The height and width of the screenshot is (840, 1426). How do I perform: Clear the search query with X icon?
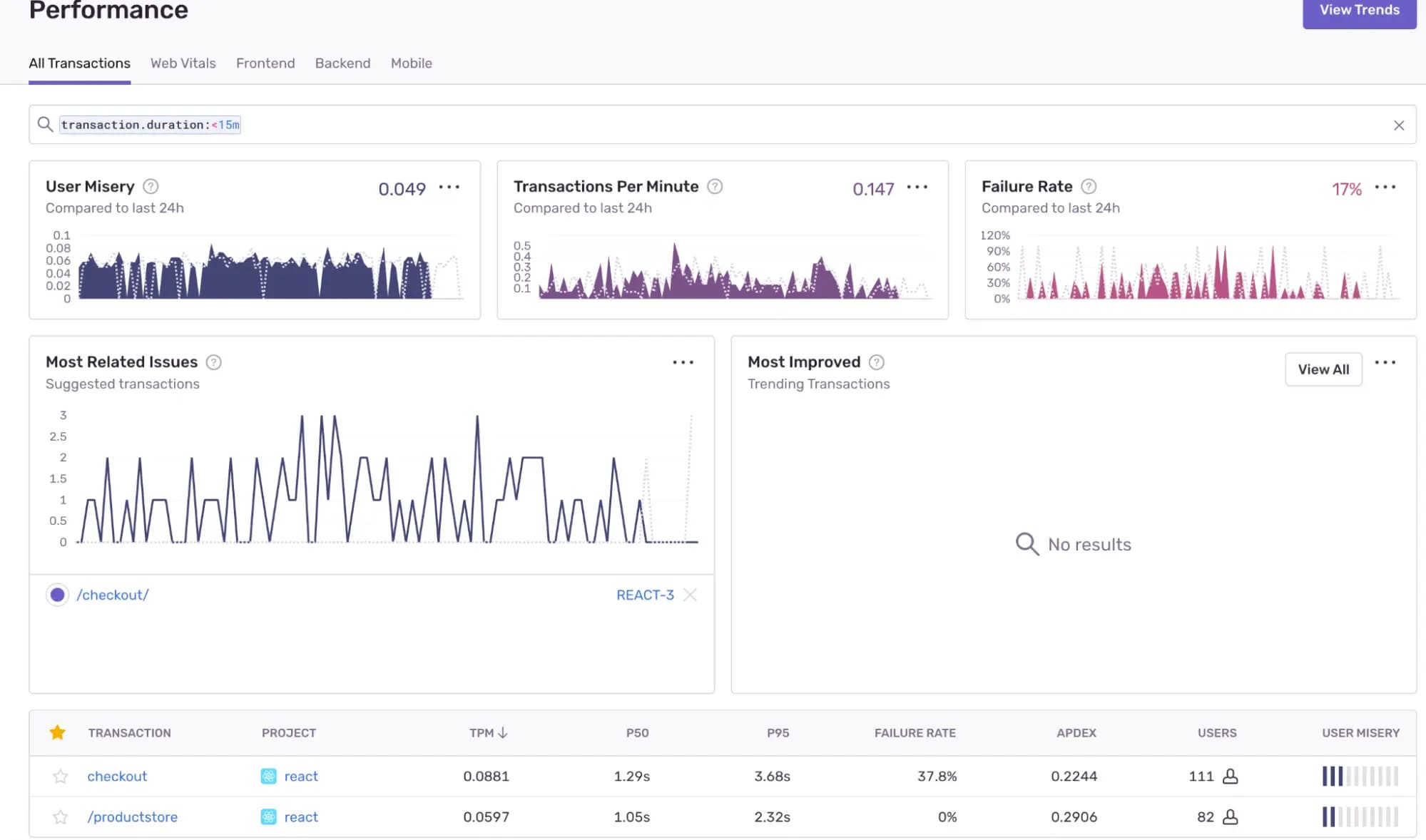click(1398, 126)
